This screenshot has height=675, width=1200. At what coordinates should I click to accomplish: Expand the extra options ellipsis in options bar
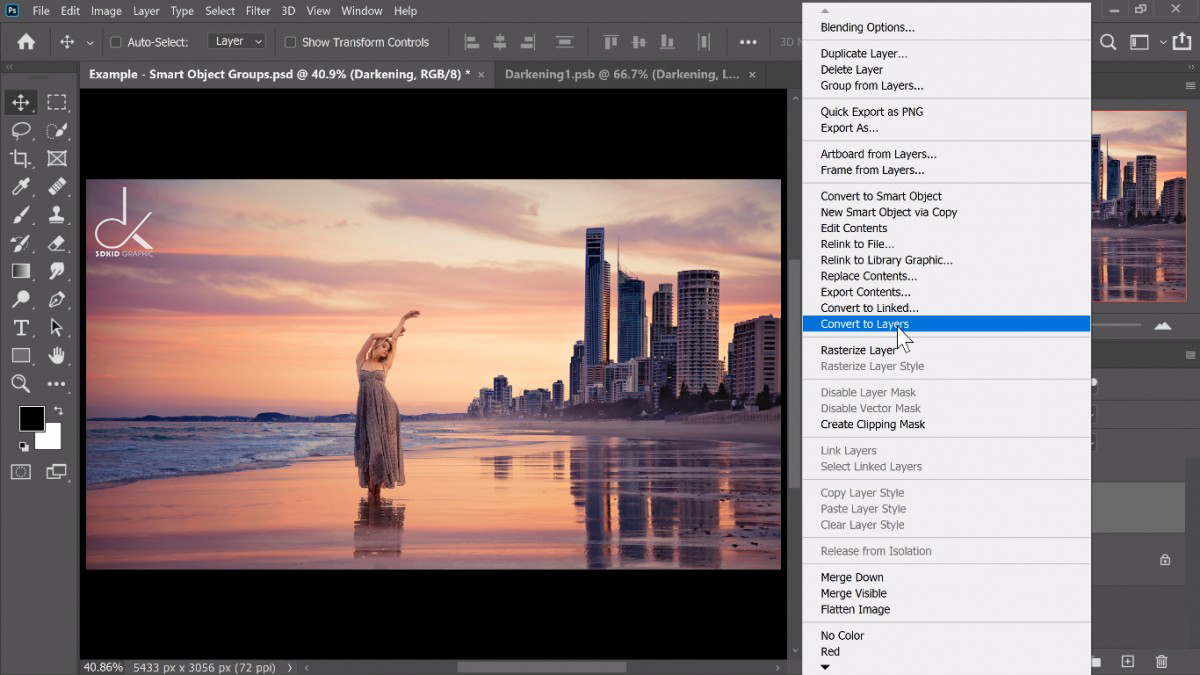748,42
